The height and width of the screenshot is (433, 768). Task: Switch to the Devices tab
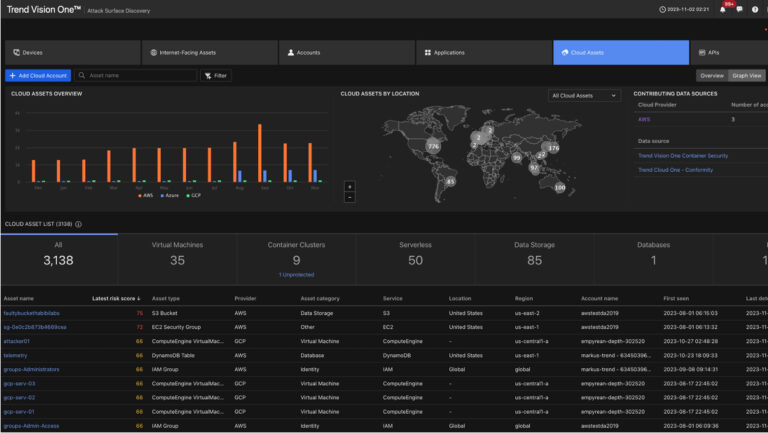point(72,52)
